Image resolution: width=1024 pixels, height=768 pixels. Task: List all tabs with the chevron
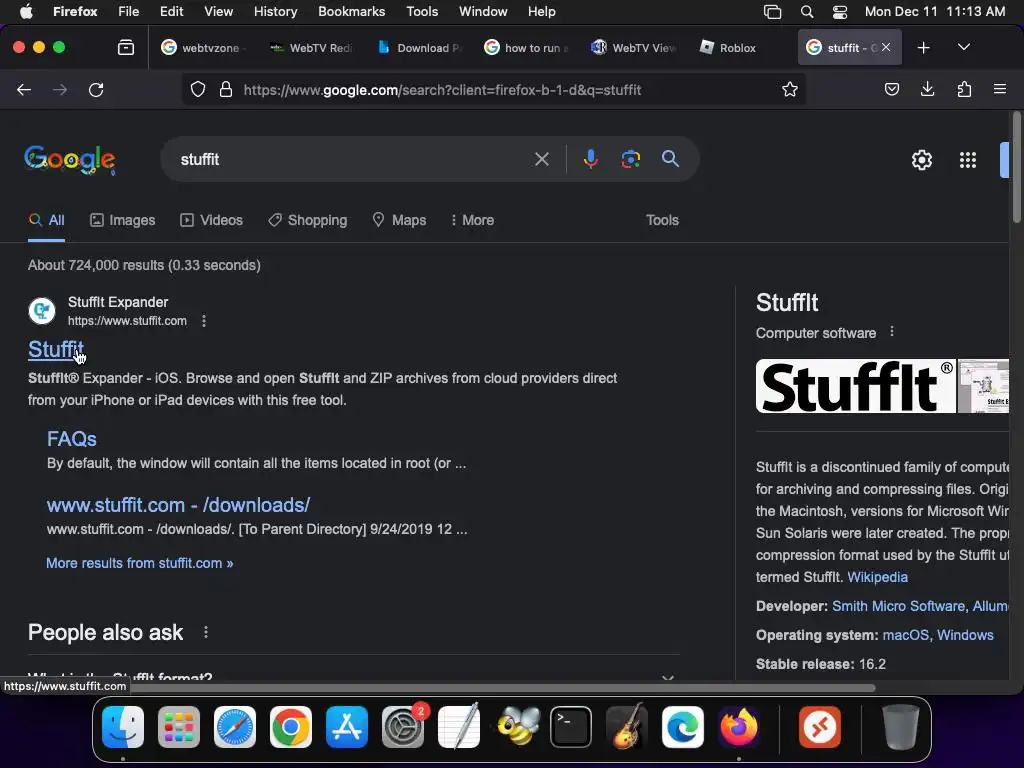963,47
